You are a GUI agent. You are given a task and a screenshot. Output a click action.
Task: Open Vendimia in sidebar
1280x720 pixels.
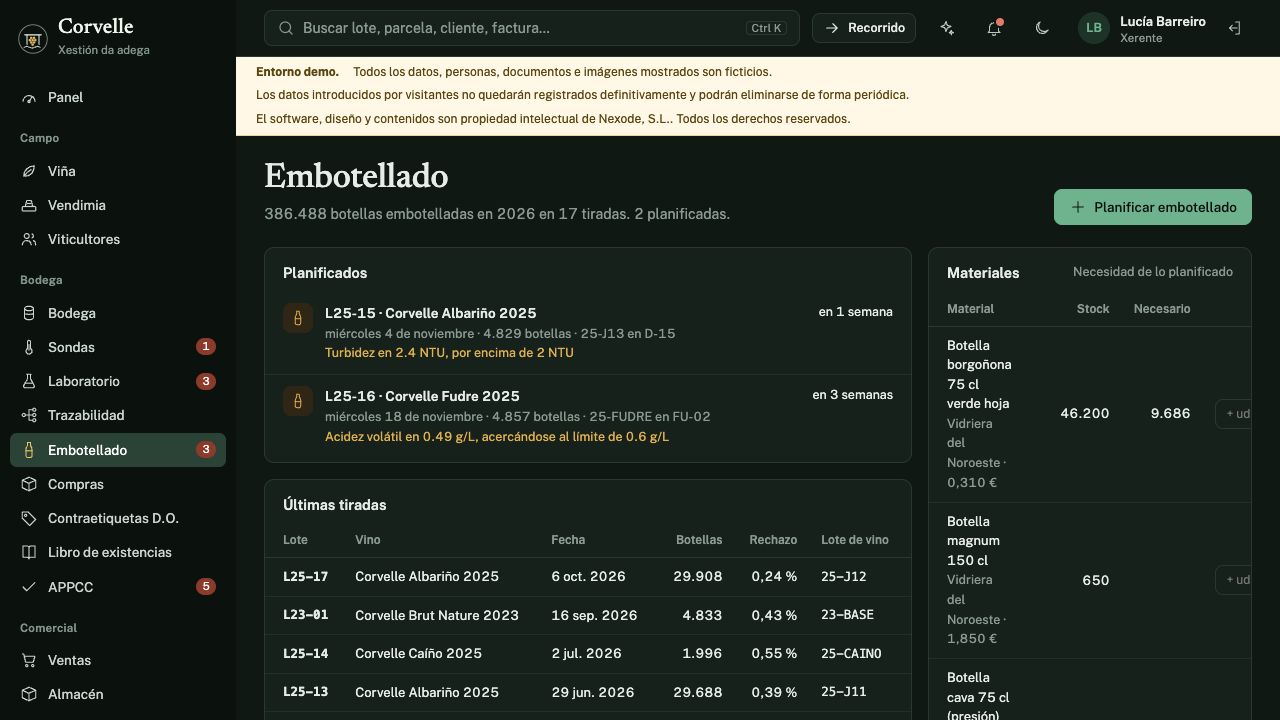pyautogui.click(x=118, y=205)
